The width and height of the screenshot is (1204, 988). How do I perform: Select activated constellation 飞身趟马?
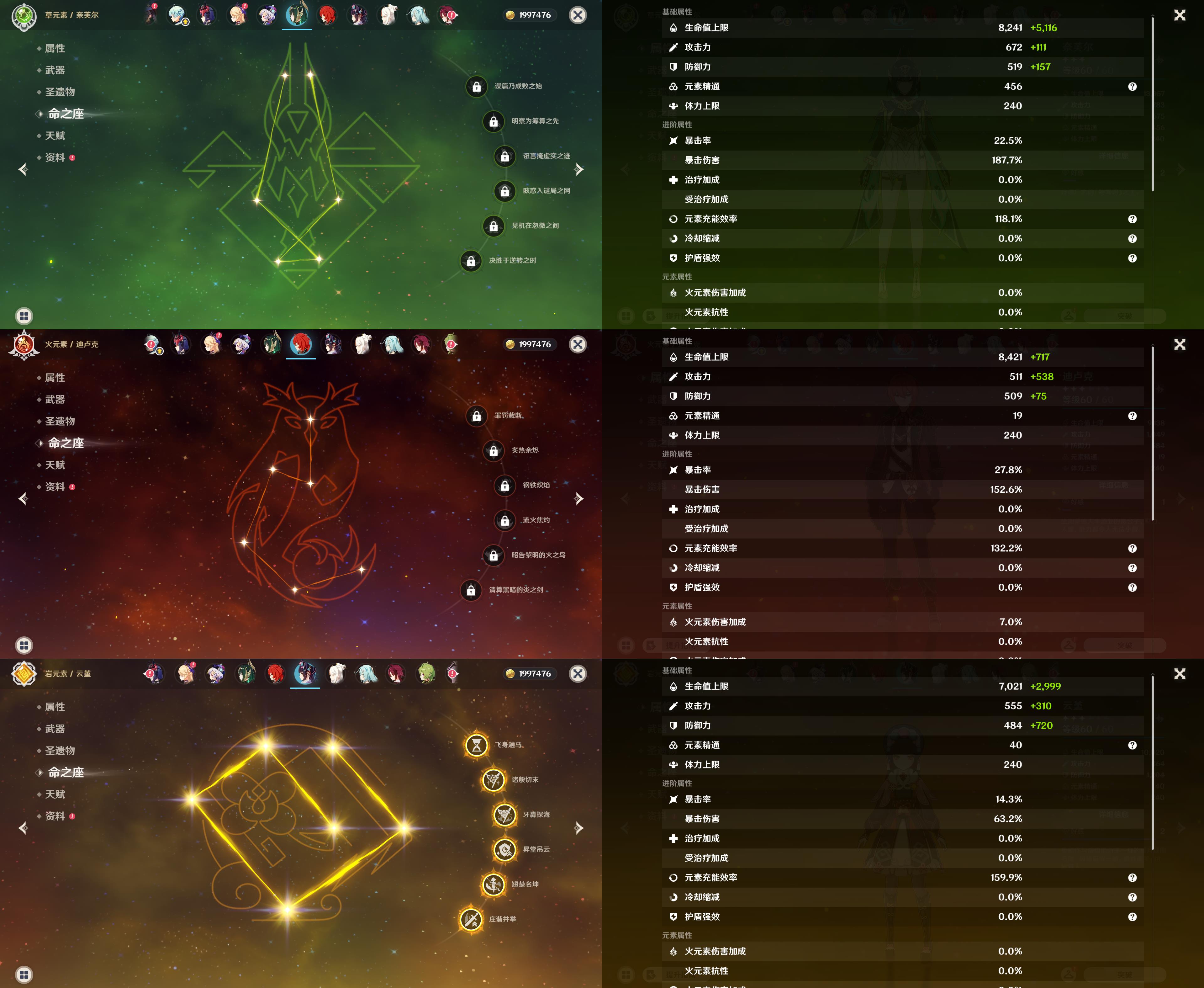pos(477,745)
